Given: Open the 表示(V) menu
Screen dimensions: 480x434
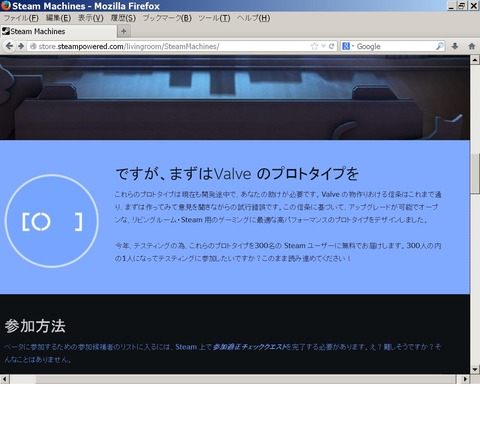Looking at the screenshot, I should coord(91,18).
